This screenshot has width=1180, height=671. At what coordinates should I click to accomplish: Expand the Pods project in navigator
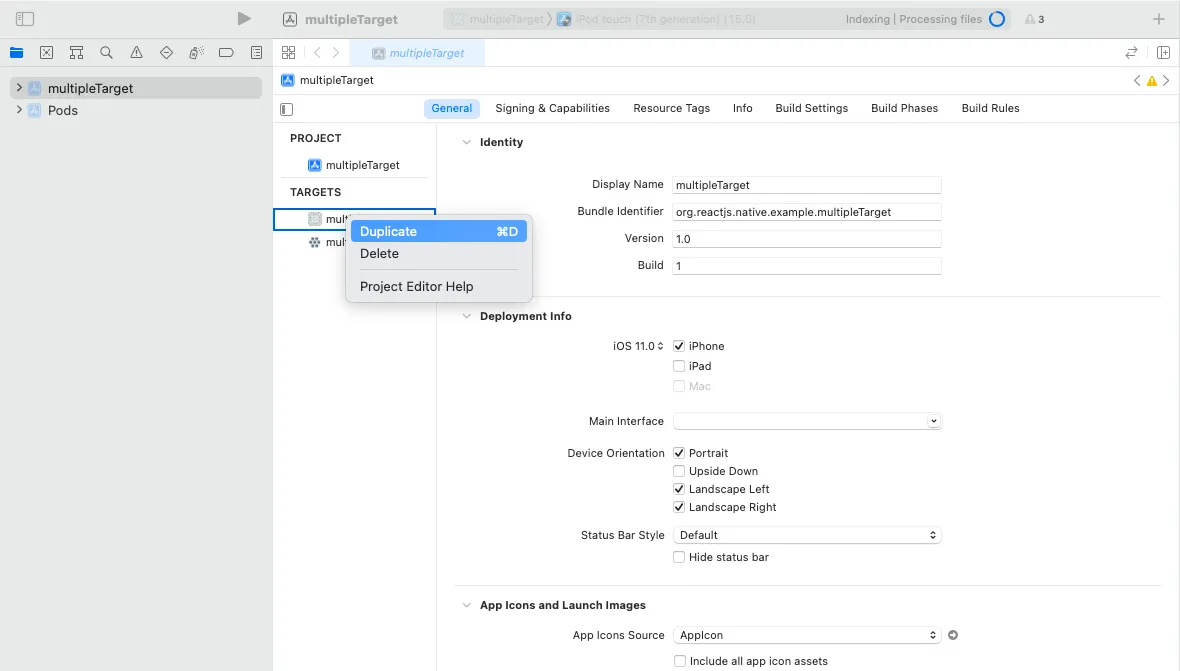19,110
